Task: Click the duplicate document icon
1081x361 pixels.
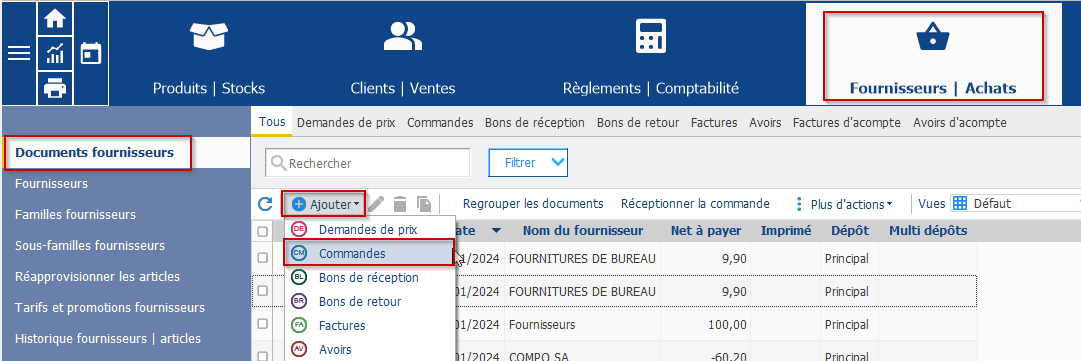Action: tap(424, 204)
